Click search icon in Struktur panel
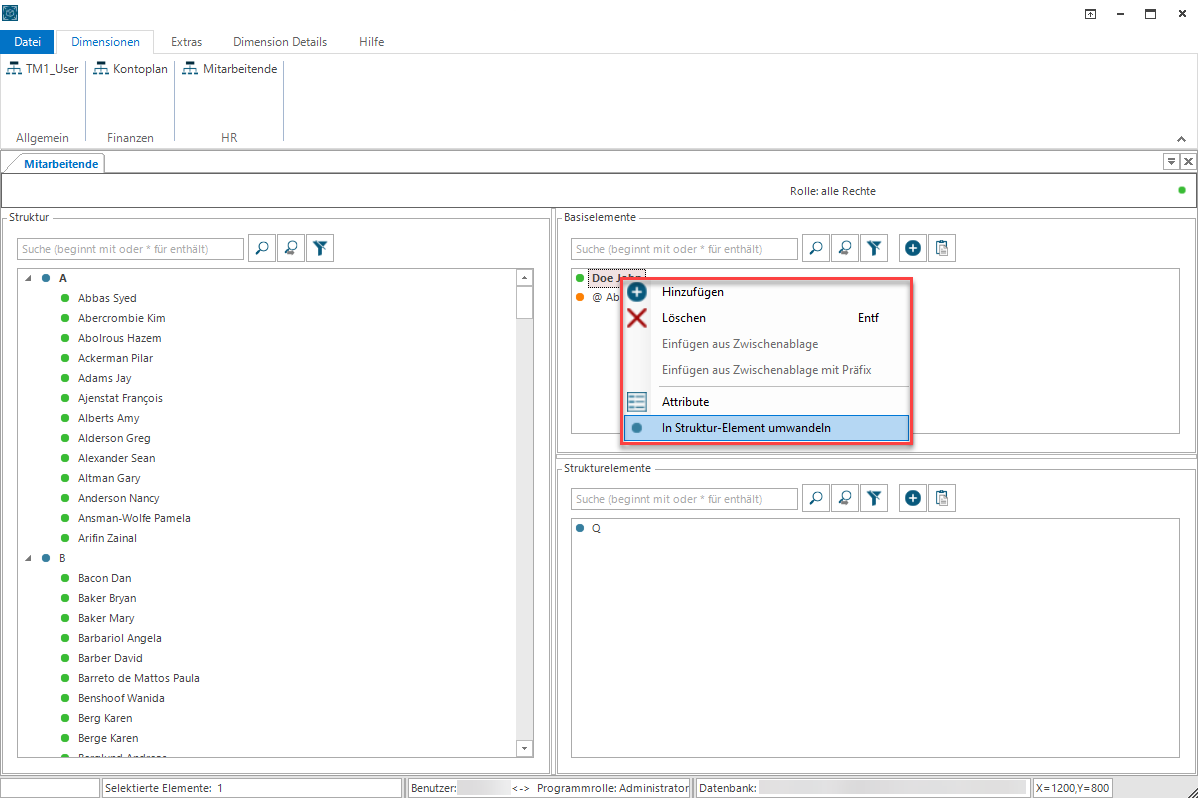 pos(262,248)
